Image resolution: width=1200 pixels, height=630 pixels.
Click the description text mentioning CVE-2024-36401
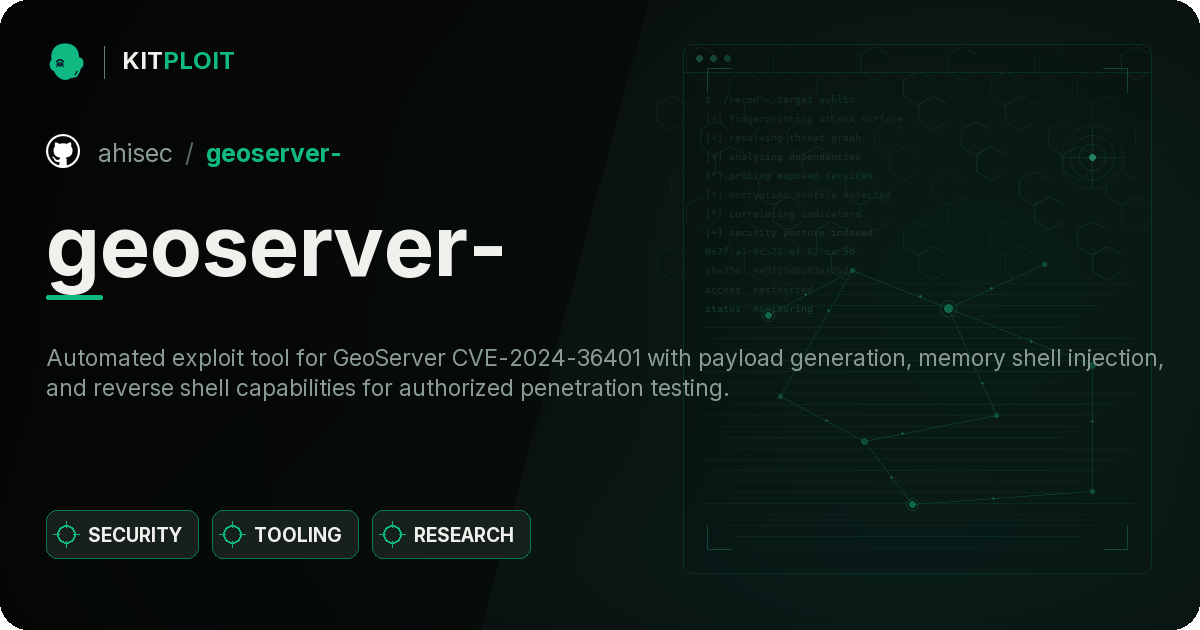tap(605, 373)
